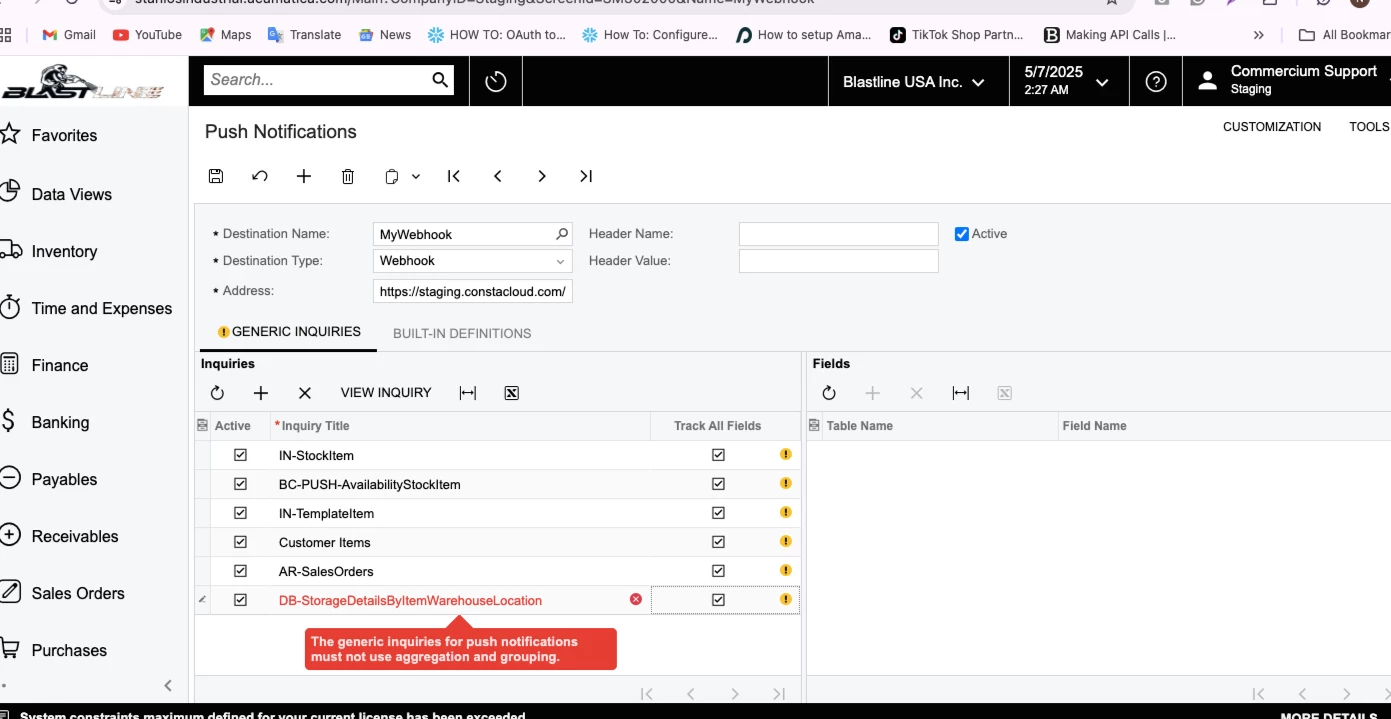Open the Help question mark menu
The width and height of the screenshot is (1391, 719).
1156,82
